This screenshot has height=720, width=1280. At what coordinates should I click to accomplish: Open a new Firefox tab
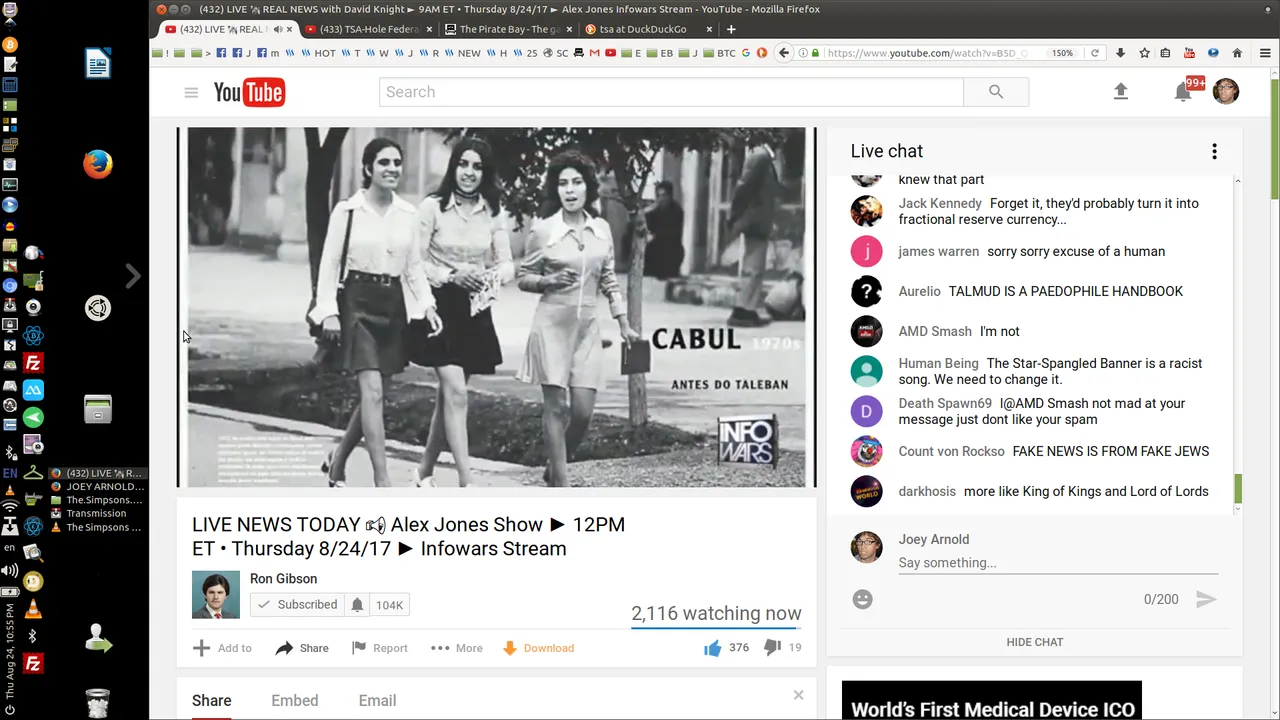tap(731, 29)
